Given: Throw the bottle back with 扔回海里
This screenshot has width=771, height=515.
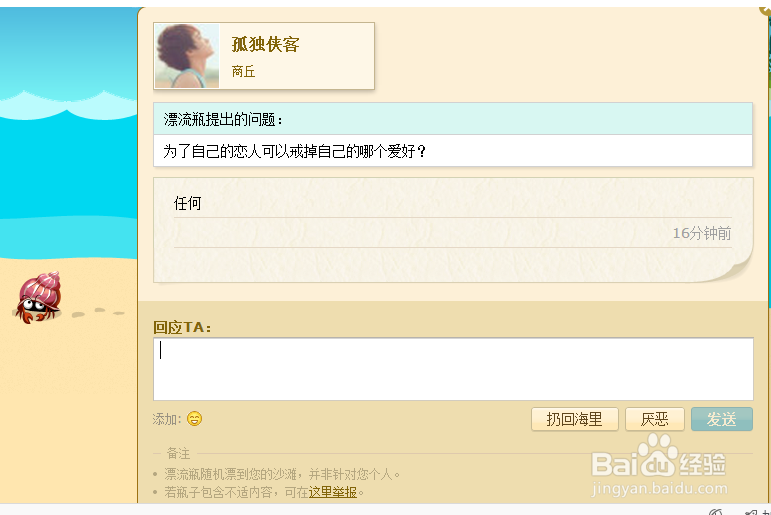Looking at the screenshot, I should (x=574, y=419).
